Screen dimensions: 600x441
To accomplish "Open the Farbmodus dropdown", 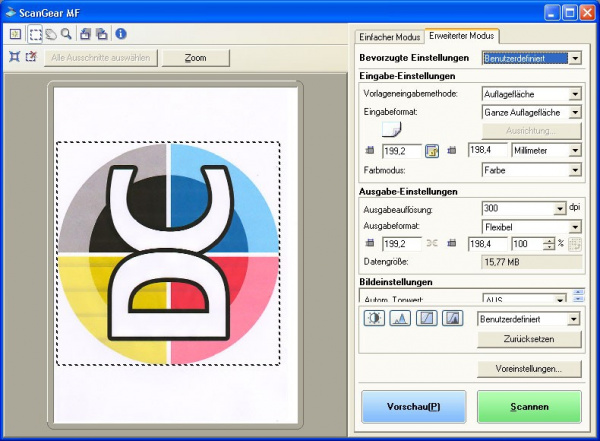I will click(x=574, y=170).
